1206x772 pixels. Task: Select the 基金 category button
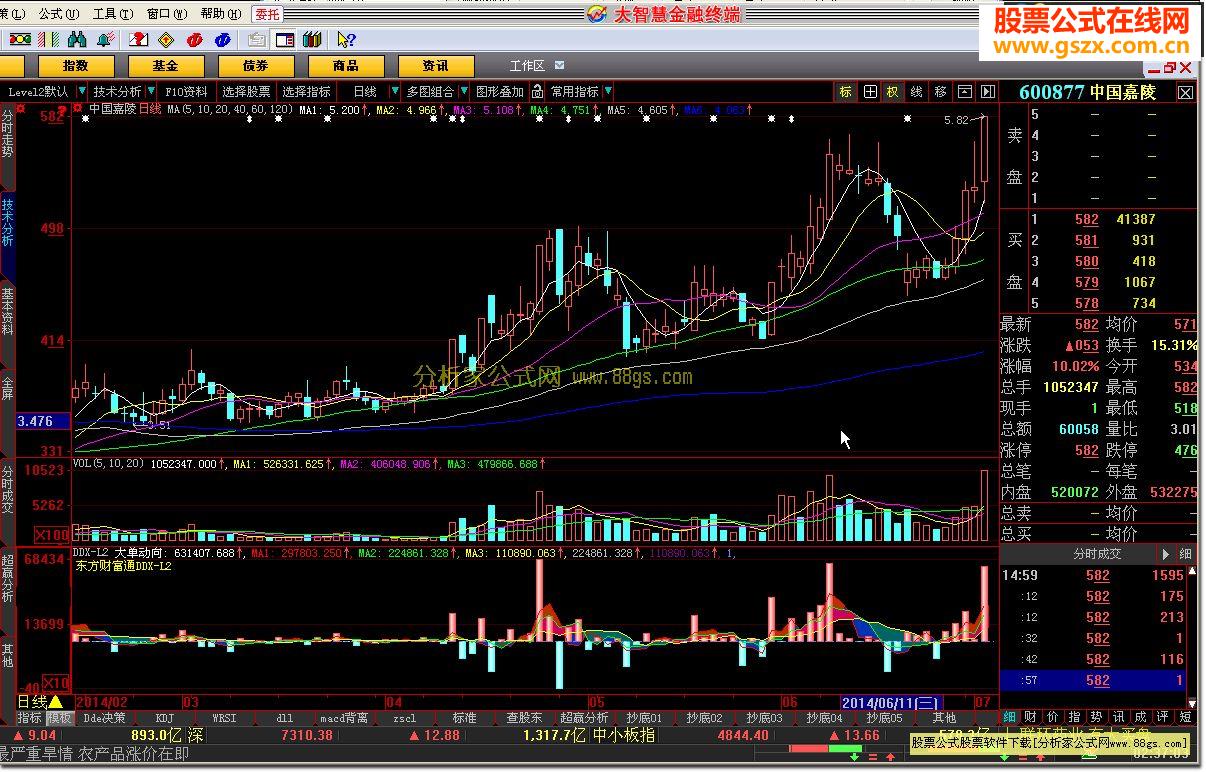pyautogui.click(x=165, y=66)
